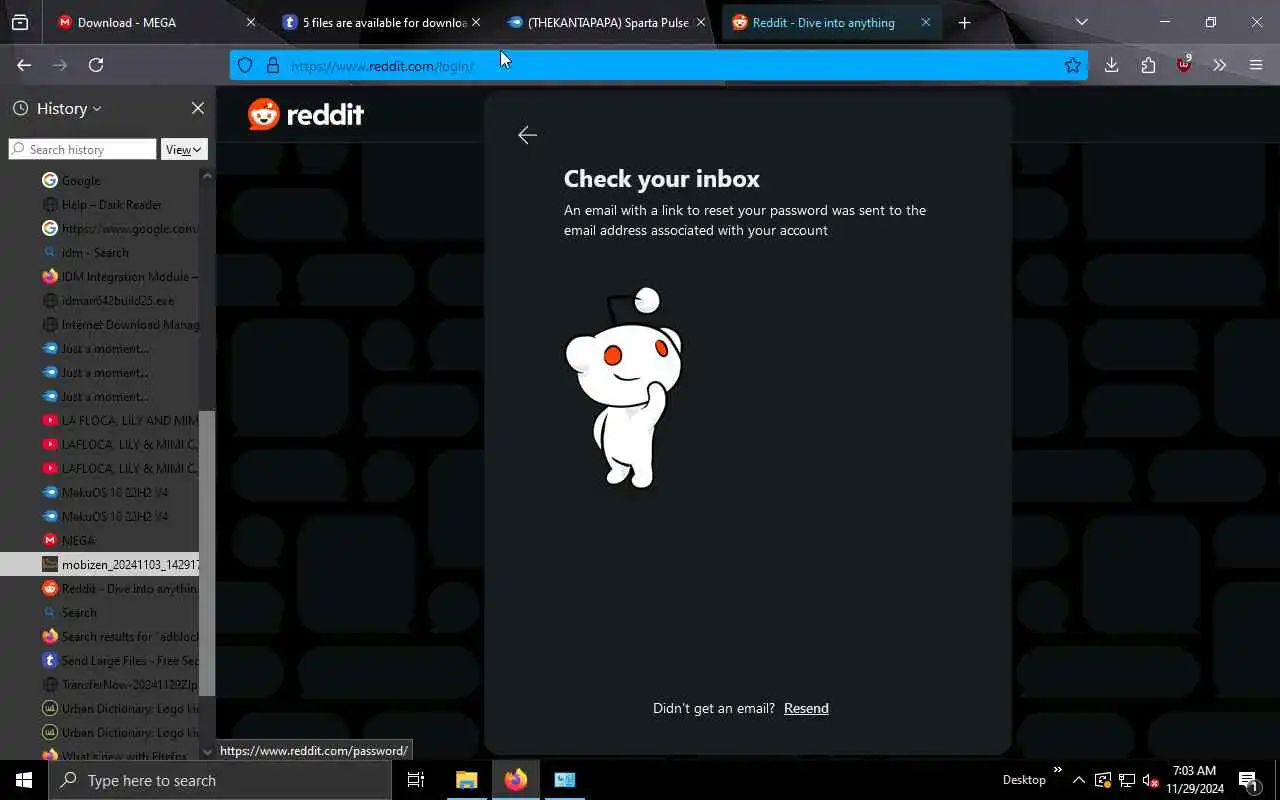Open File Explorer from the taskbar
Screen dimensions: 1280x800
tap(466, 780)
